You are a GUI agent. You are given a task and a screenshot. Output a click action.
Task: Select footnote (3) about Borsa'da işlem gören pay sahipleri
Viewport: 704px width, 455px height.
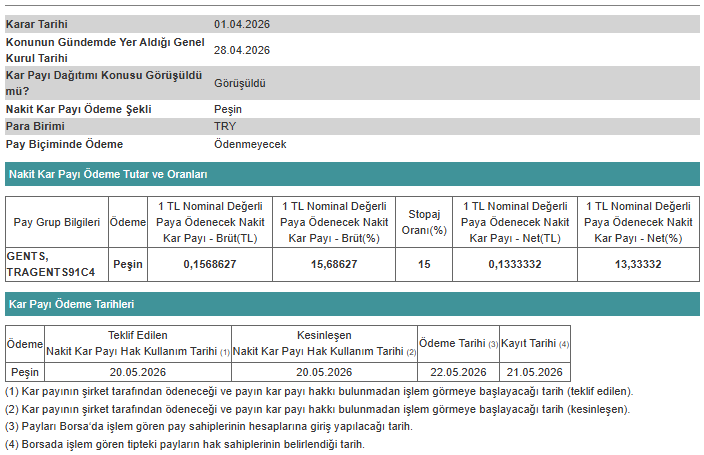tap(209, 426)
